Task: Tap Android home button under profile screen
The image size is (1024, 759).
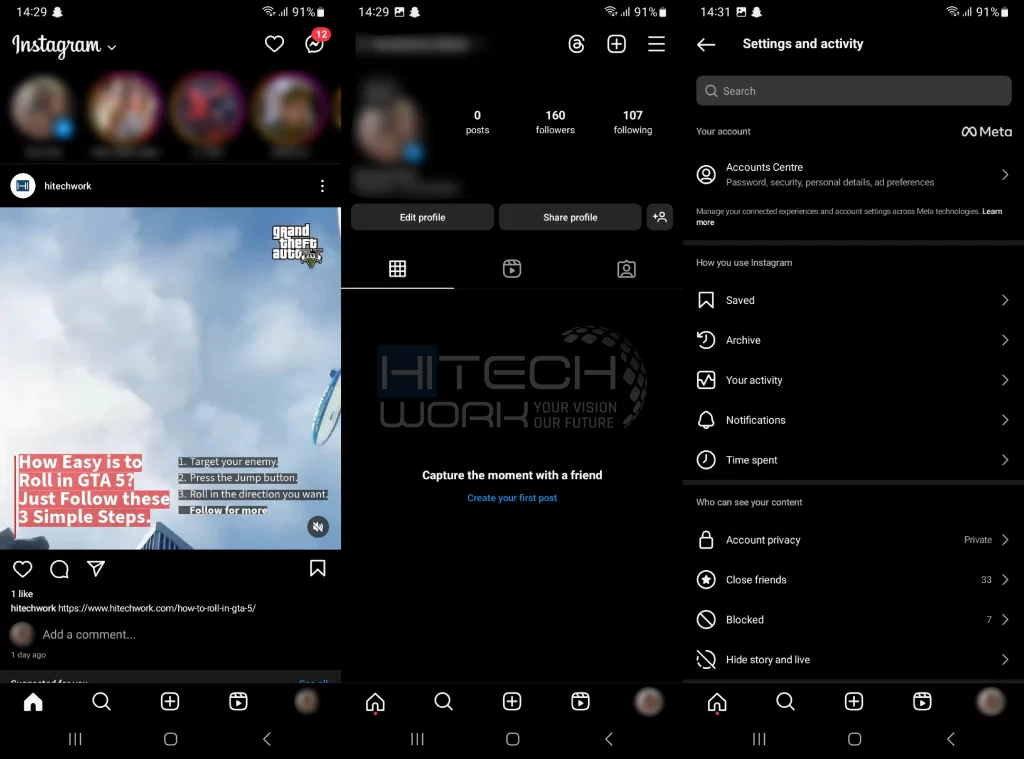Action: point(513,739)
